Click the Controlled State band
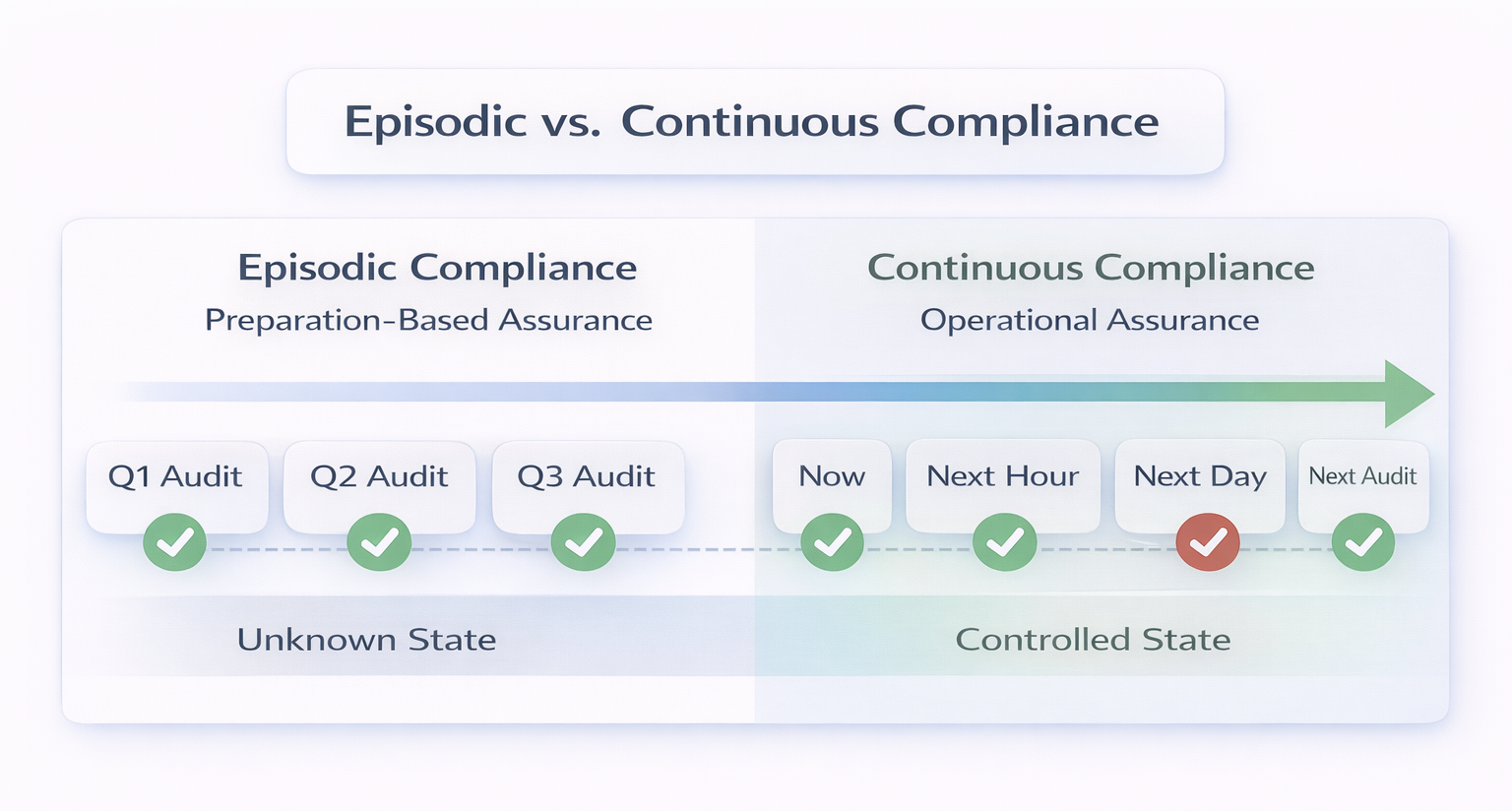1512x811 pixels. coord(1093,640)
